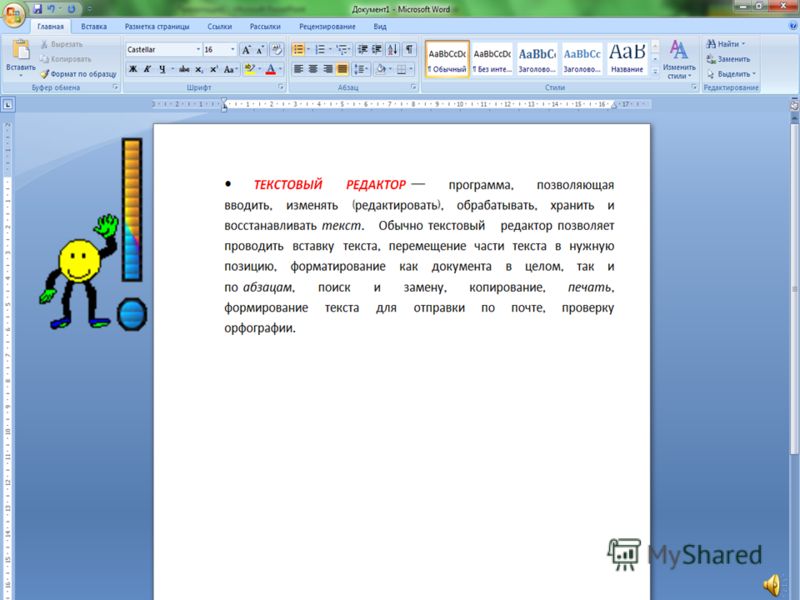
Task: Toggle bold Ж formatting
Action: (133, 69)
